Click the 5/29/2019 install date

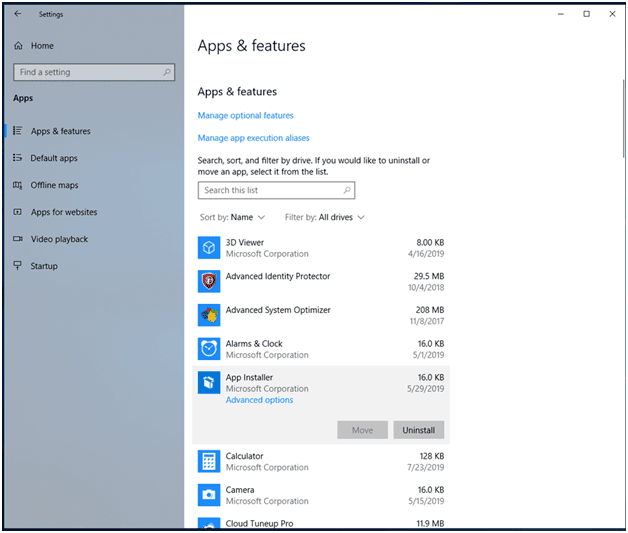(426, 389)
